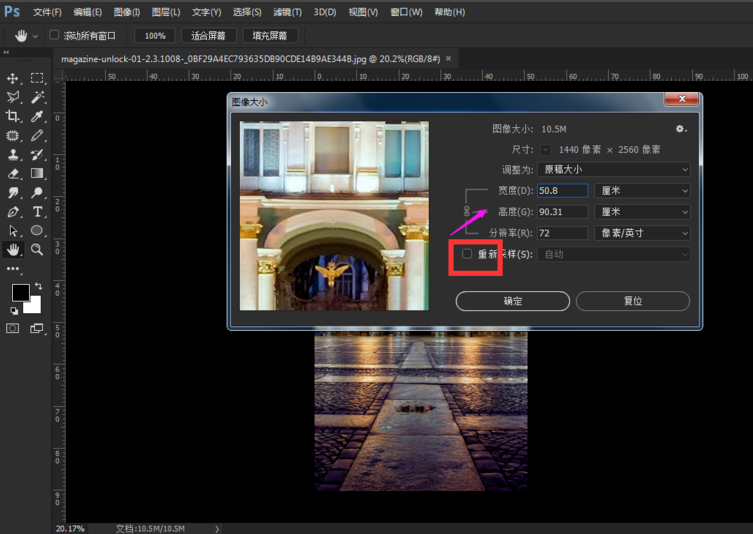Enable the 重新采样 resample checkbox
The width and height of the screenshot is (753, 534).
467,254
